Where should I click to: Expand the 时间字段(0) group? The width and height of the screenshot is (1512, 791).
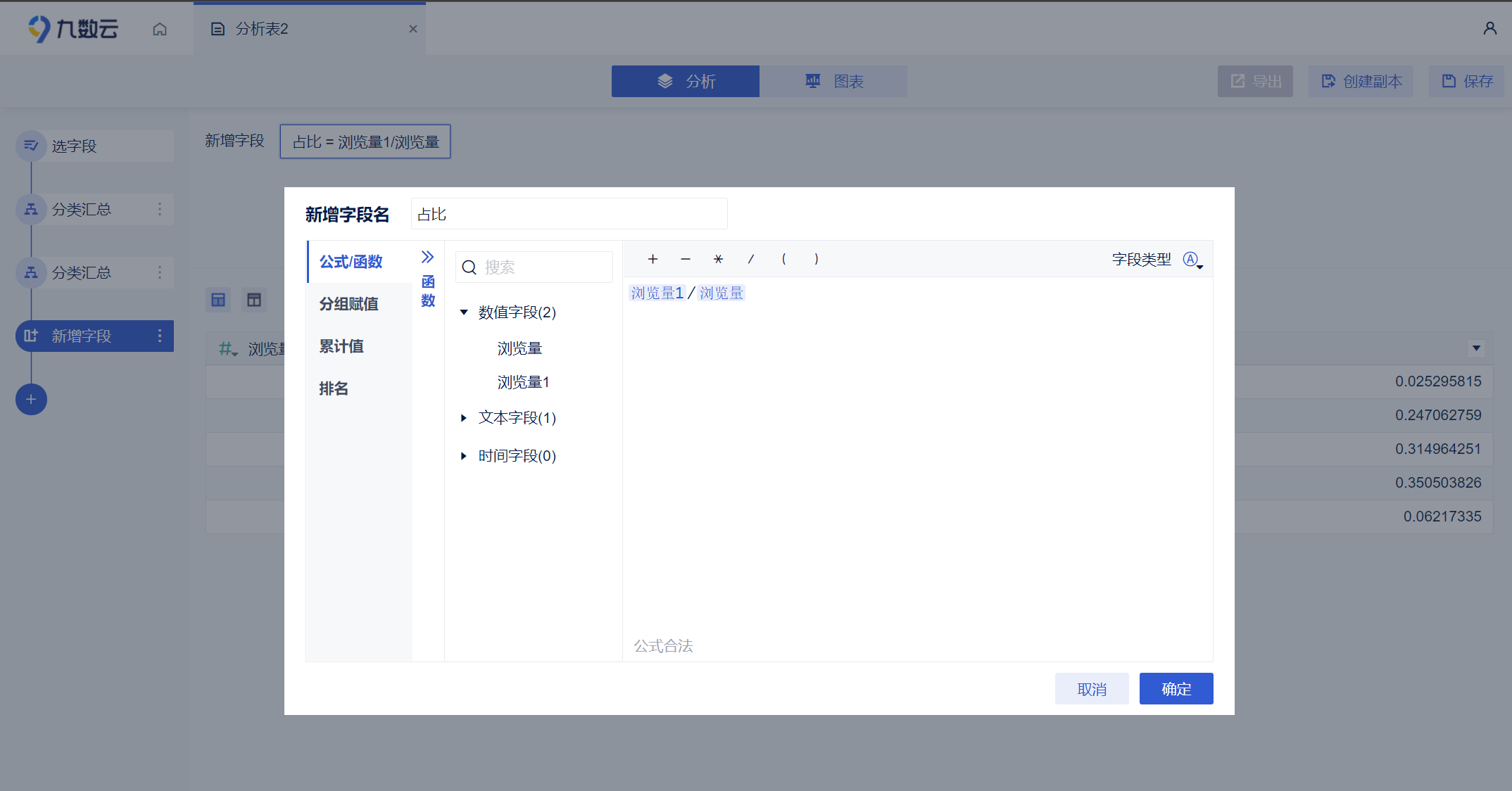point(464,456)
